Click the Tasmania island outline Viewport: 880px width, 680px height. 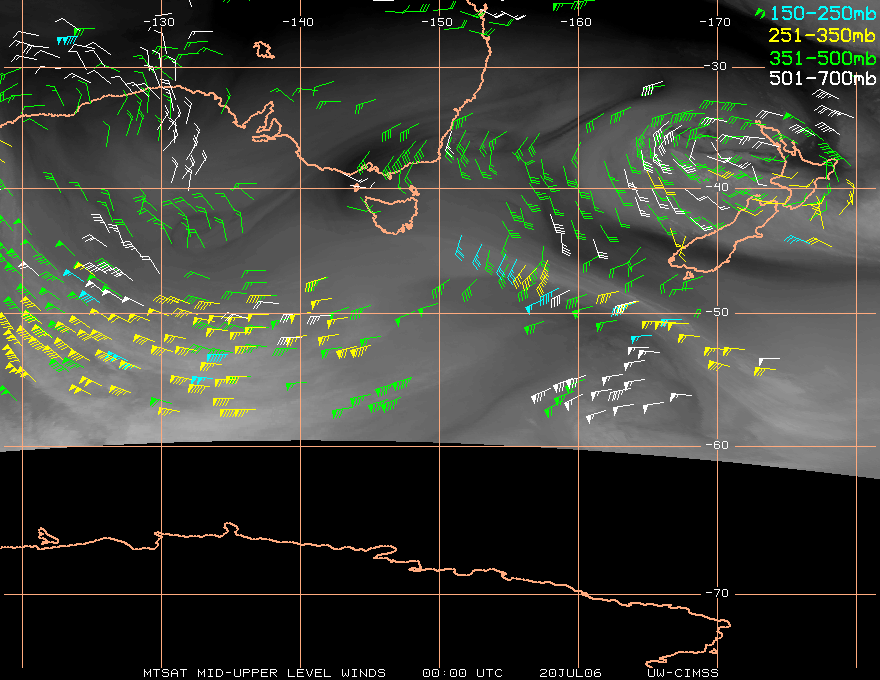pos(392,214)
